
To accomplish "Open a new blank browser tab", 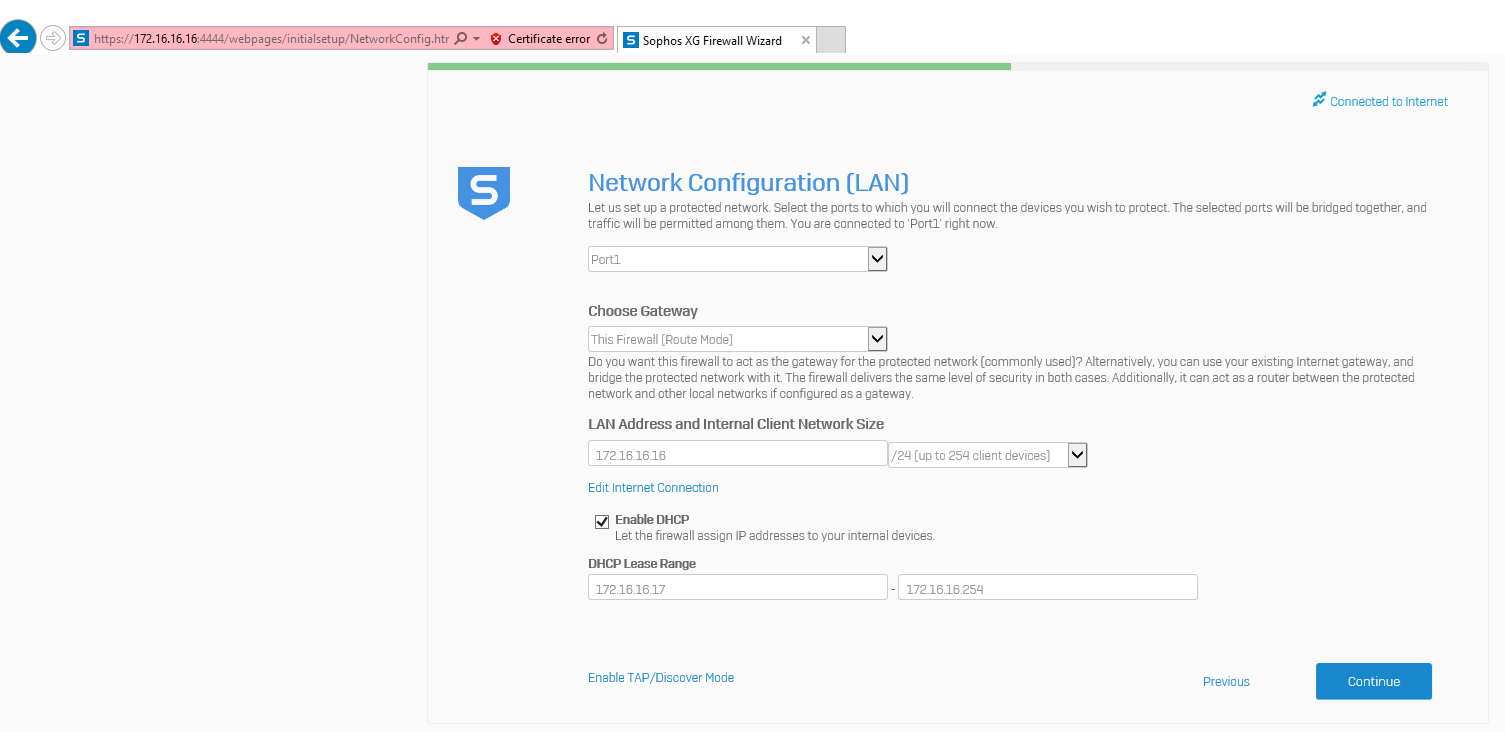I will click(831, 40).
